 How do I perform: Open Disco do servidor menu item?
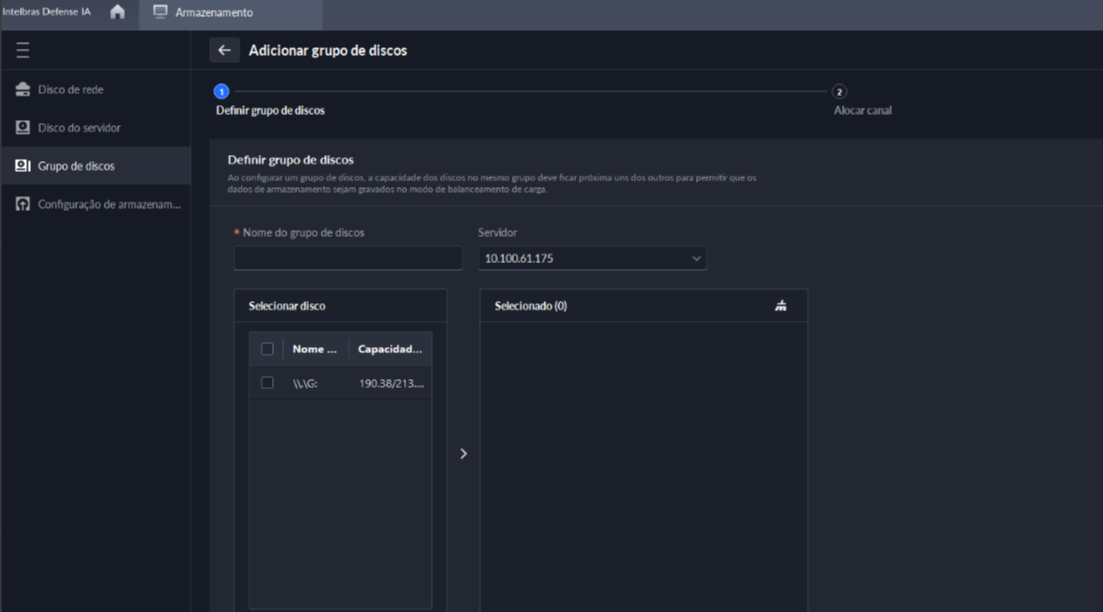click(79, 128)
